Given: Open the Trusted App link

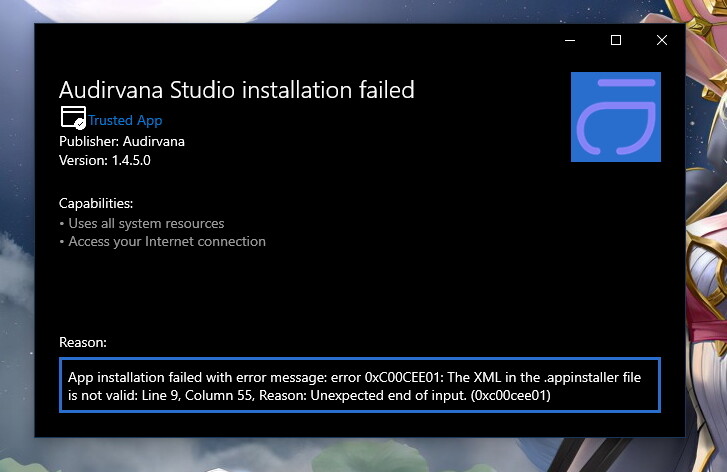Looking at the screenshot, I should tap(125, 121).
